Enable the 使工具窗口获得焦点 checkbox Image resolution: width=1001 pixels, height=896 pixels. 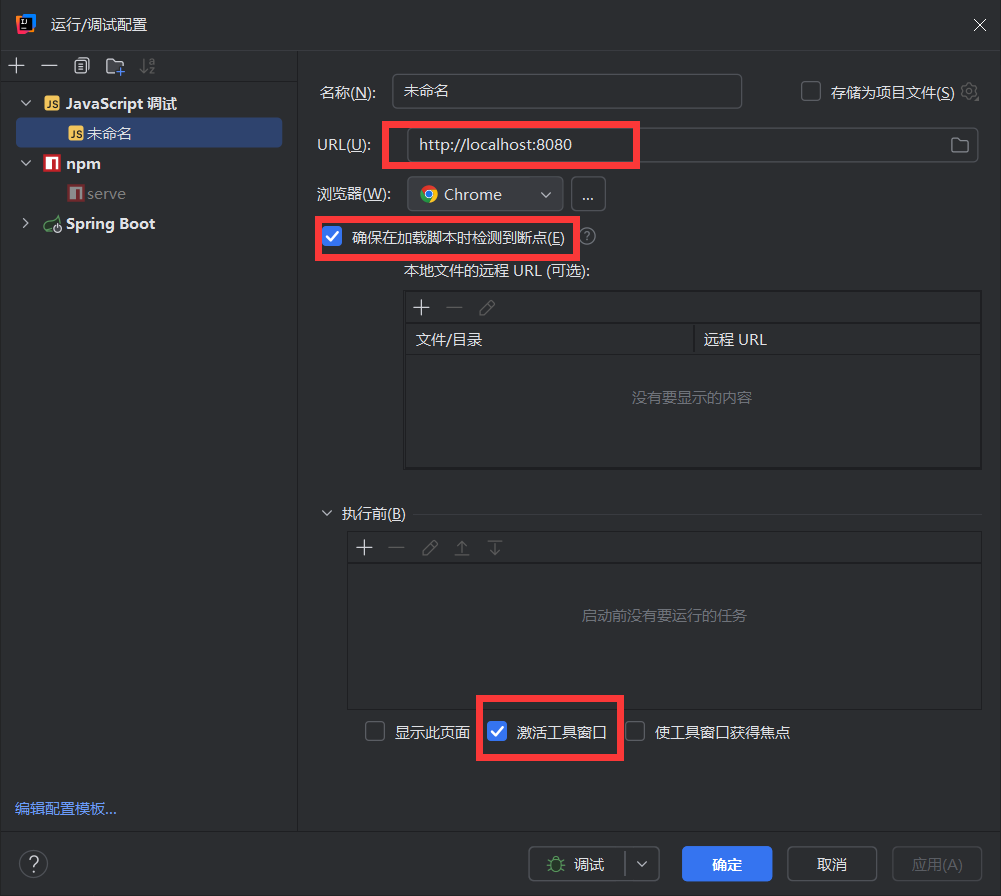pyautogui.click(x=635, y=731)
